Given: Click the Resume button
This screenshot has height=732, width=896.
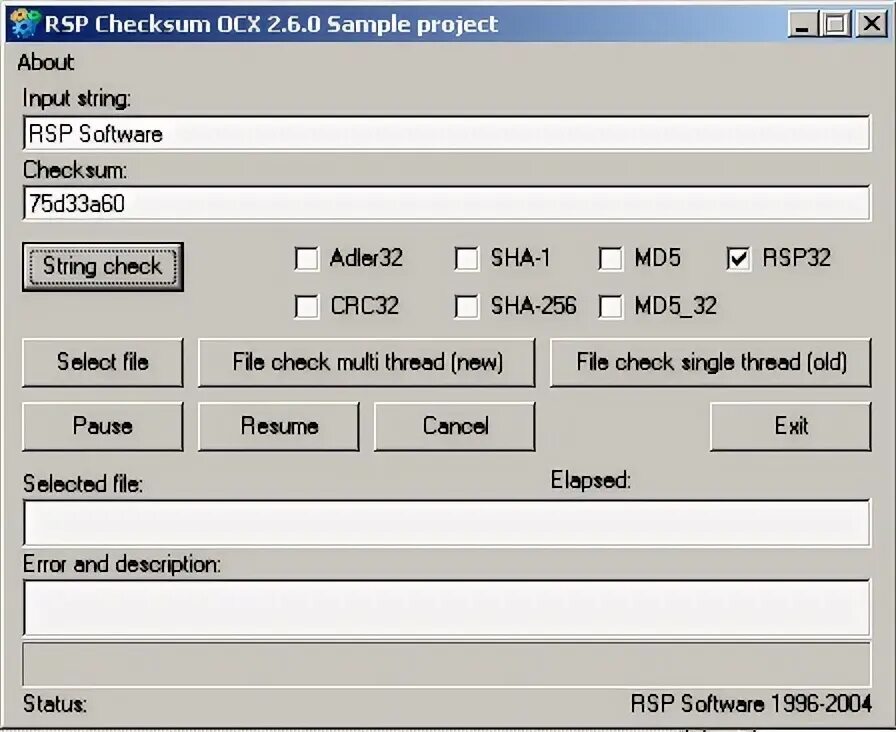Looking at the screenshot, I should pyautogui.click(x=279, y=426).
